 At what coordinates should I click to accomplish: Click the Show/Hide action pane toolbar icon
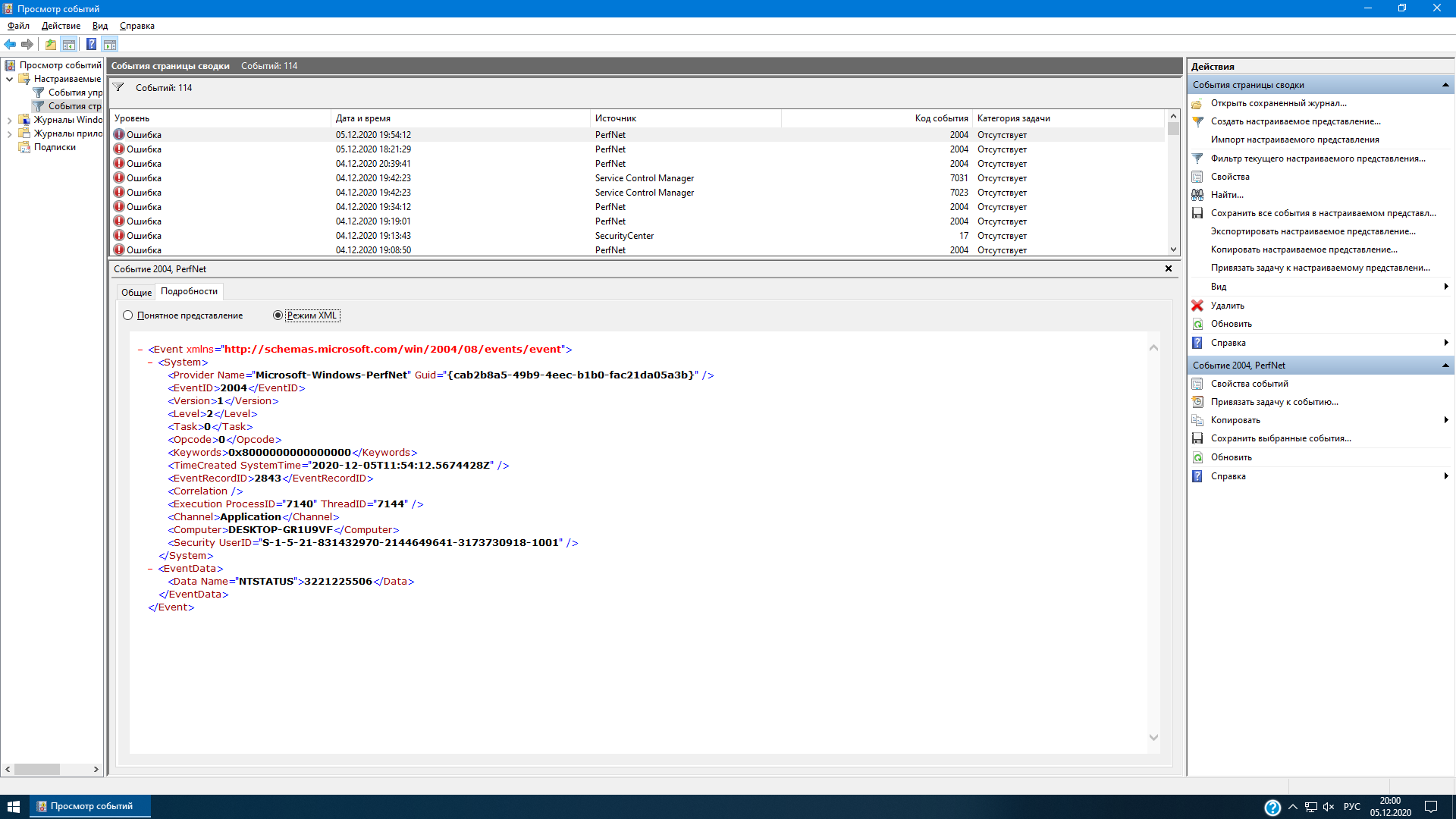point(110,44)
